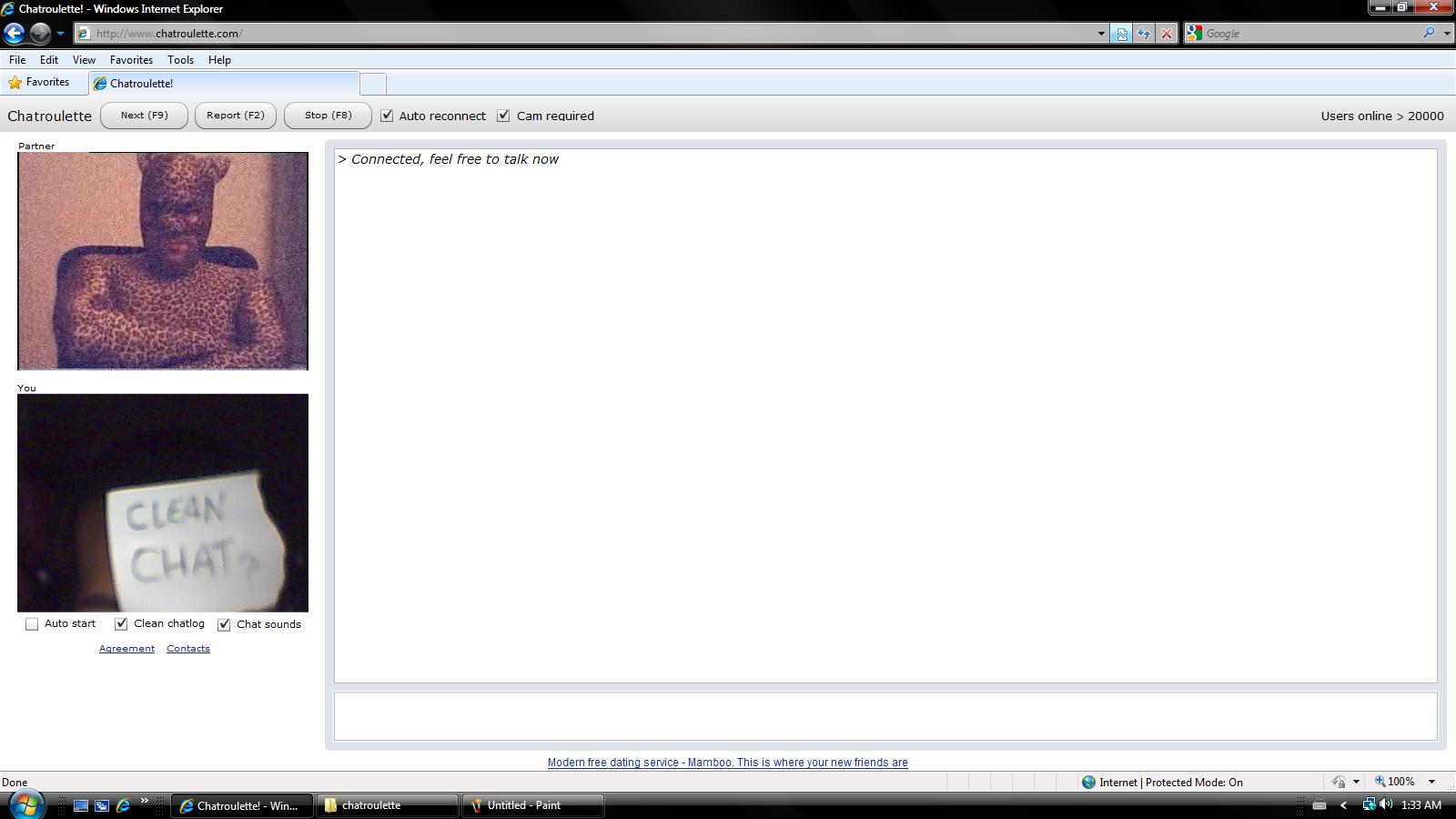Click the Users online > 20000 text
This screenshot has height=819, width=1456.
[x=1382, y=116]
